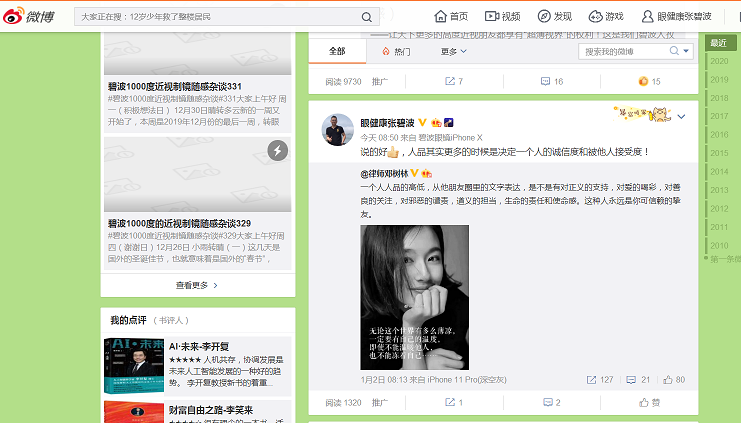Viewport: 741px width, 423px height.
Task: Open post author name 眼健康张碧波
Action: pos(387,123)
